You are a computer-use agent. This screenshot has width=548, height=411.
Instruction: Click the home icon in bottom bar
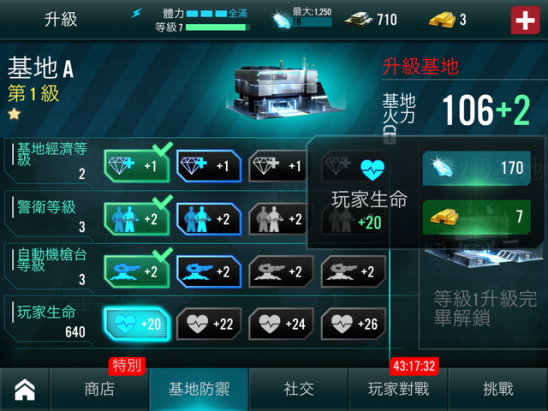[24, 389]
